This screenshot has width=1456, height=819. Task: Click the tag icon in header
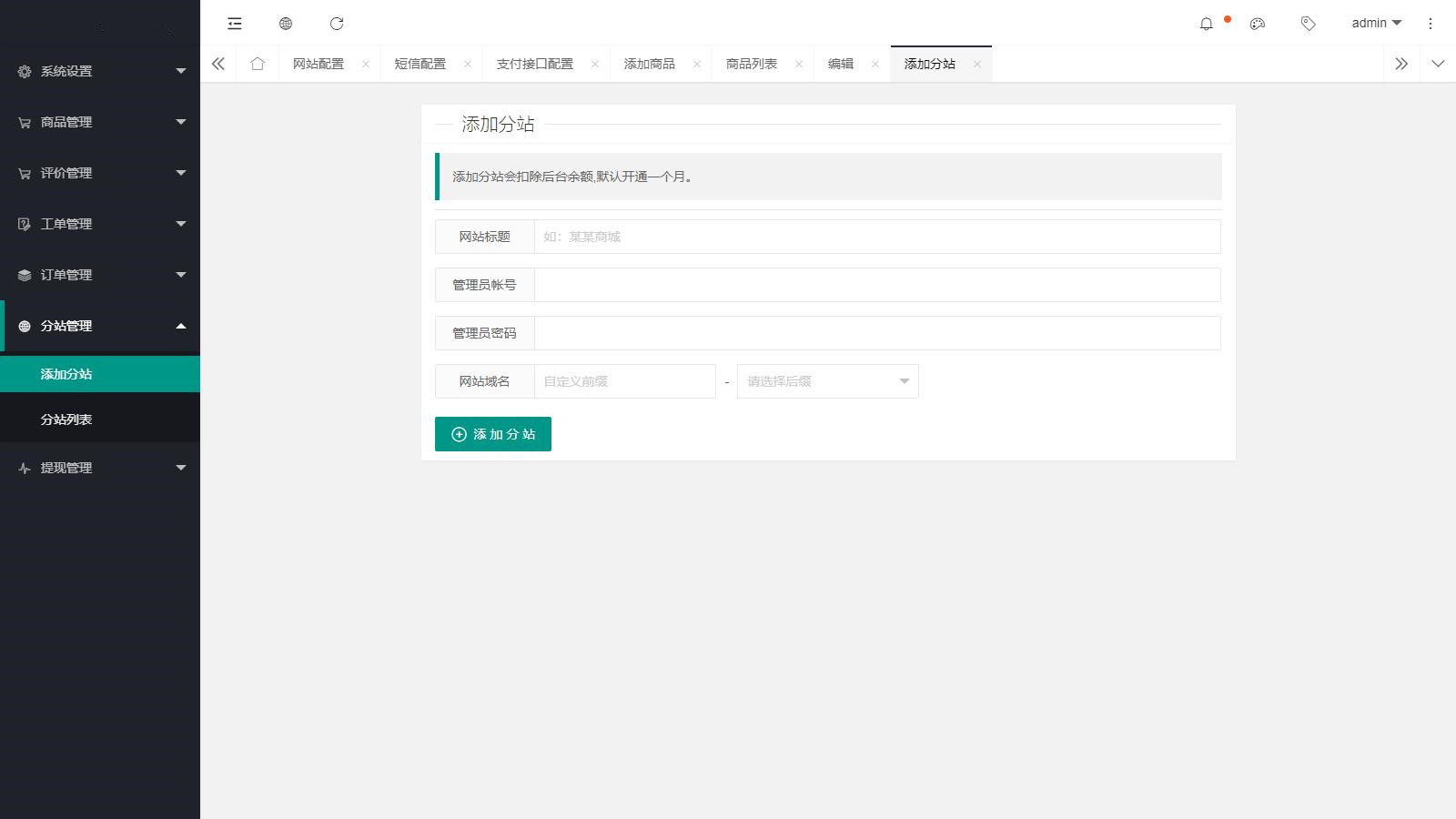coord(1309,24)
